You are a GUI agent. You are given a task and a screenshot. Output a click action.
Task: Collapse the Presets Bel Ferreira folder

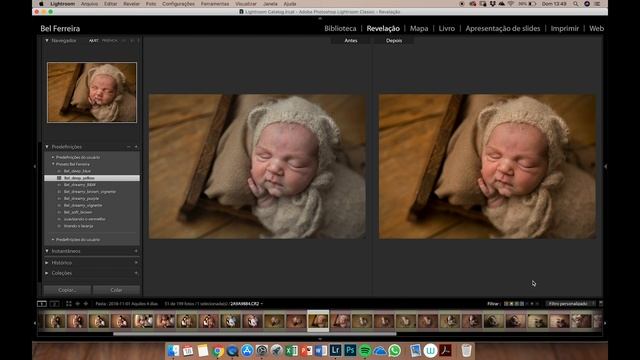(53, 164)
